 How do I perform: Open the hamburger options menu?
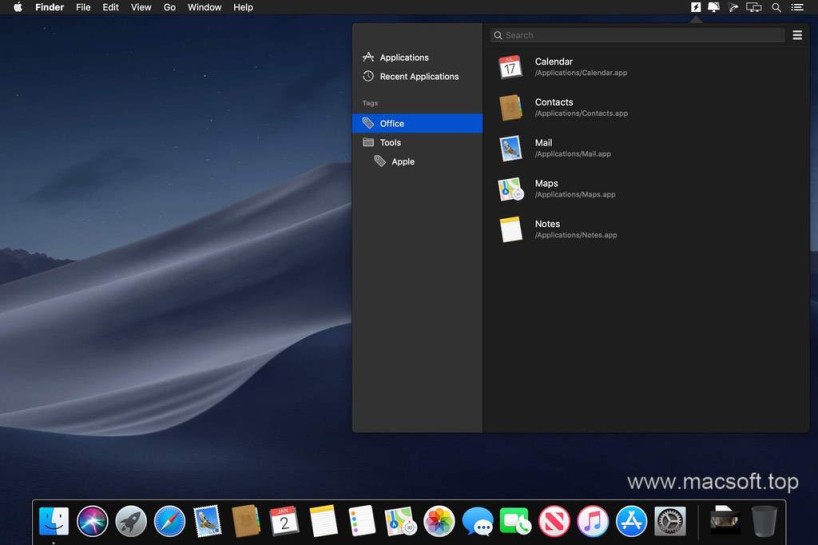797,35
